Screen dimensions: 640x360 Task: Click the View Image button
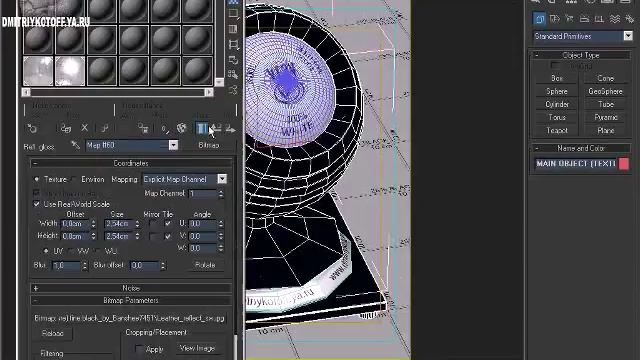[x=198, y=348]
